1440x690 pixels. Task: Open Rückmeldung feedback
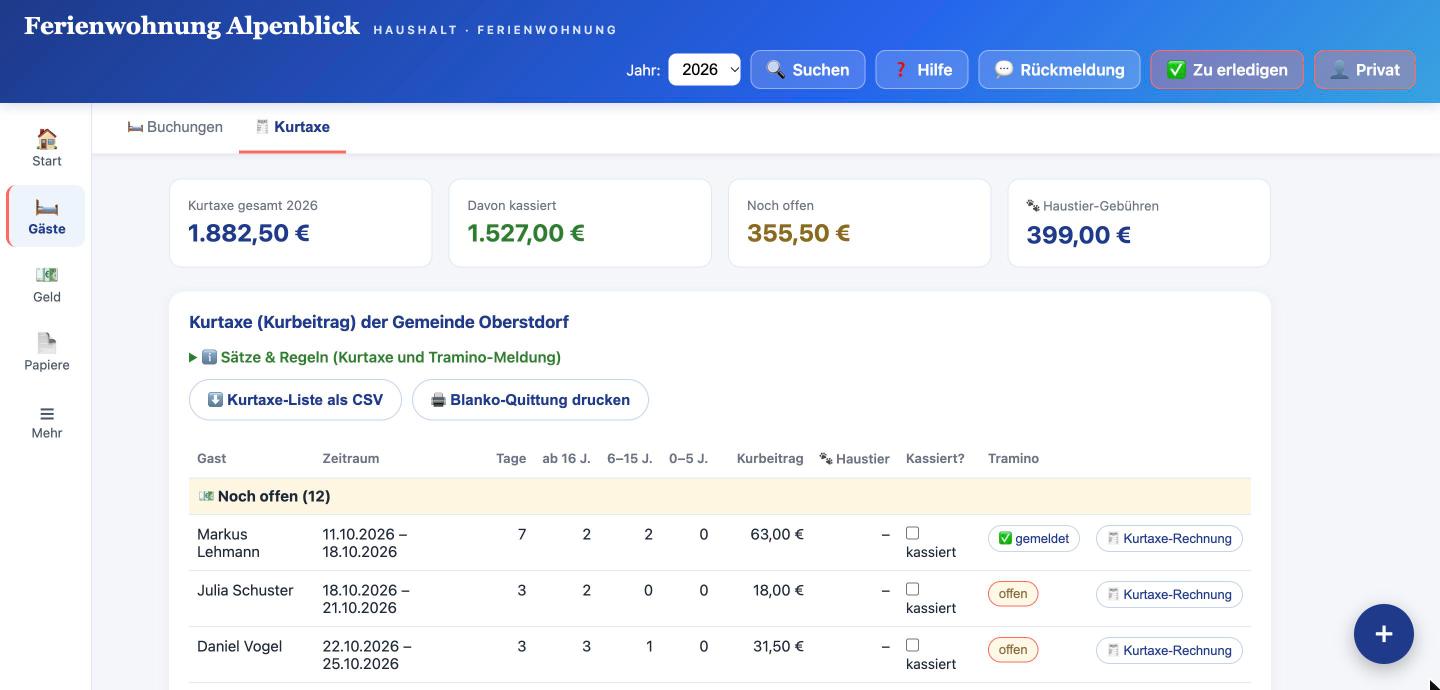(1059, 70)
